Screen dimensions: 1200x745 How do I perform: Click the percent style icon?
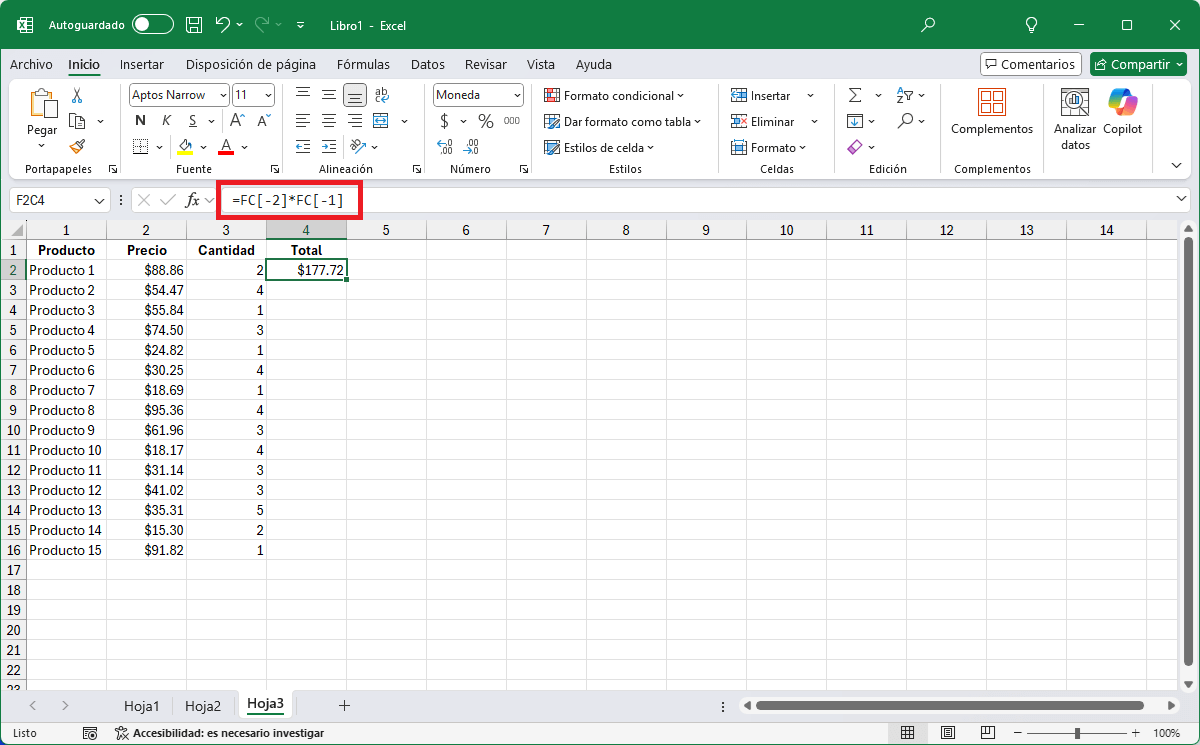(x=486, y=121)
